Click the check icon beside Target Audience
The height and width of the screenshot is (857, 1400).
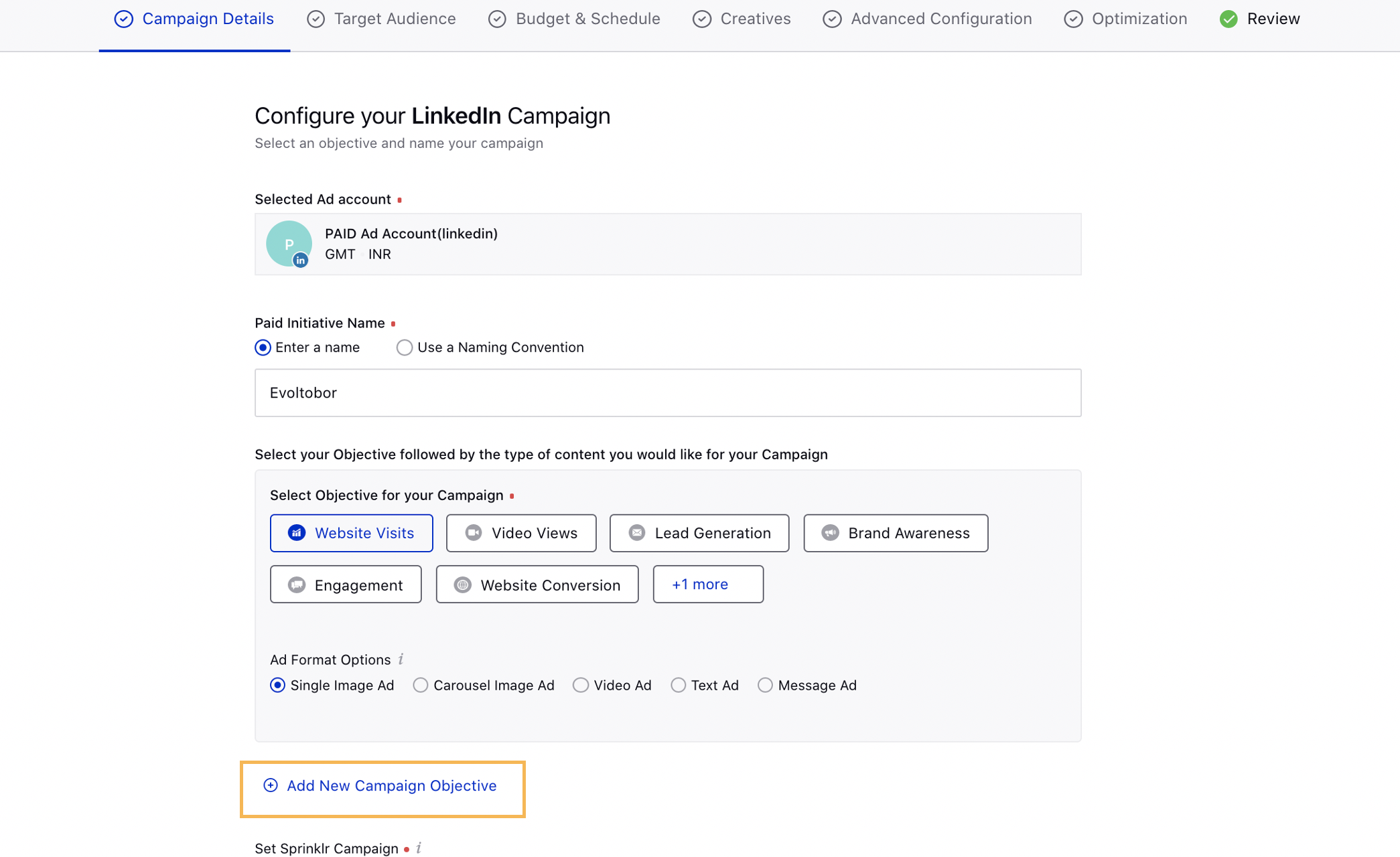click(x=316, y=19)
